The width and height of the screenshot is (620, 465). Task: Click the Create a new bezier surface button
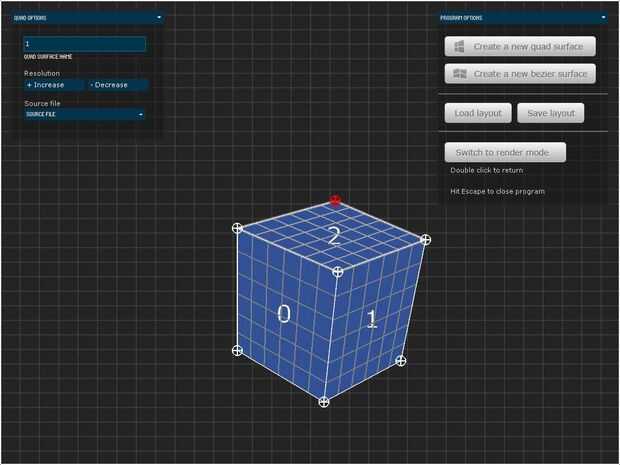[520, 74]
